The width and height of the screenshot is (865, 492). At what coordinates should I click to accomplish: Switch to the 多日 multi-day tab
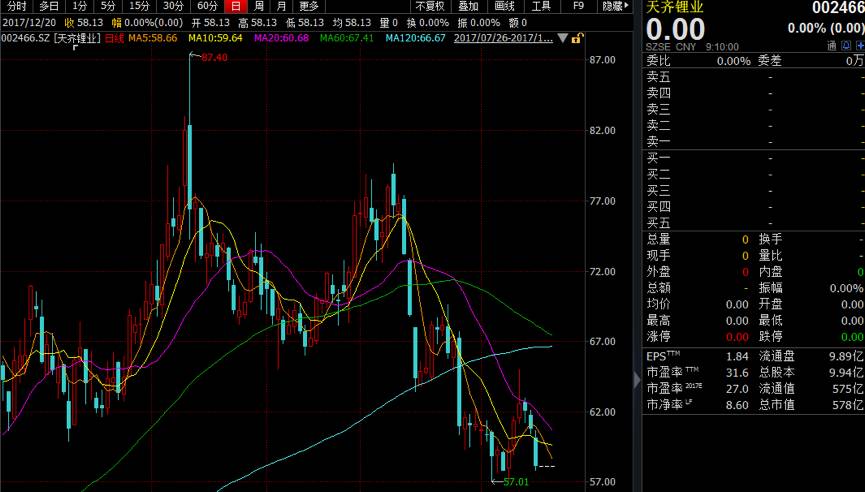click(x=49, y=6)
